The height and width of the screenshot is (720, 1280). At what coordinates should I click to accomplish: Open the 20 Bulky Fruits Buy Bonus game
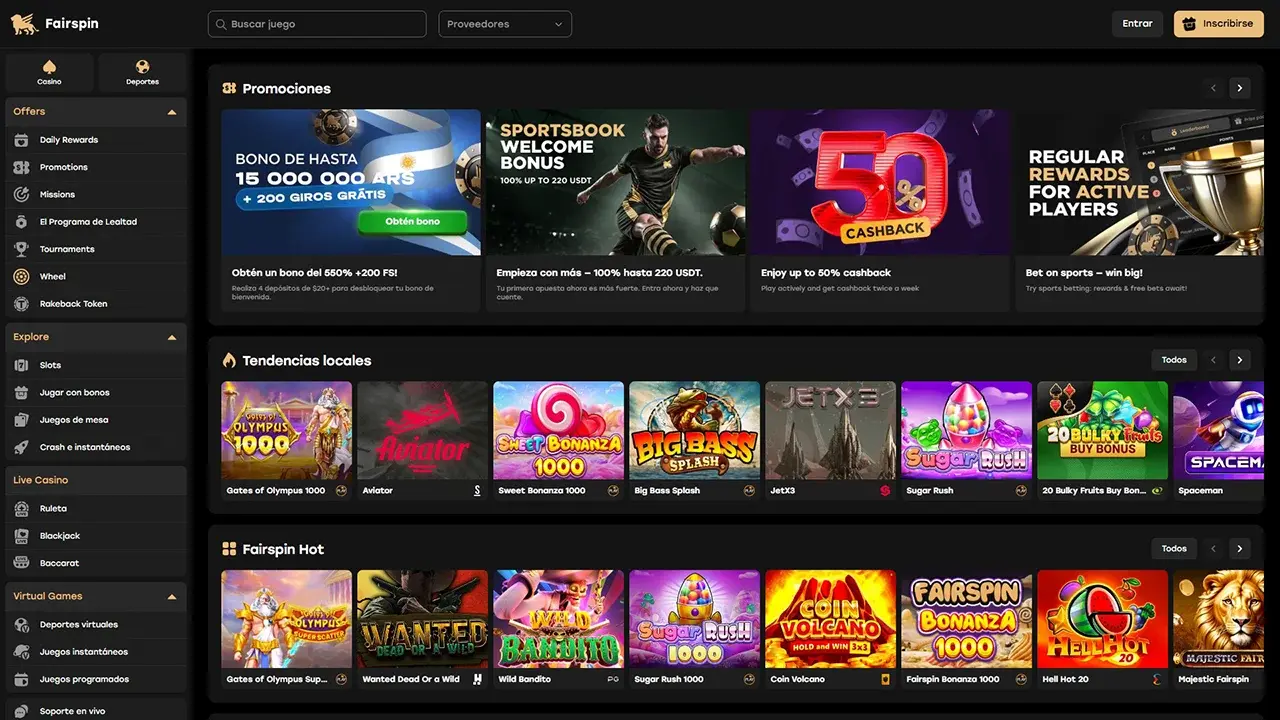point(1102,431)
